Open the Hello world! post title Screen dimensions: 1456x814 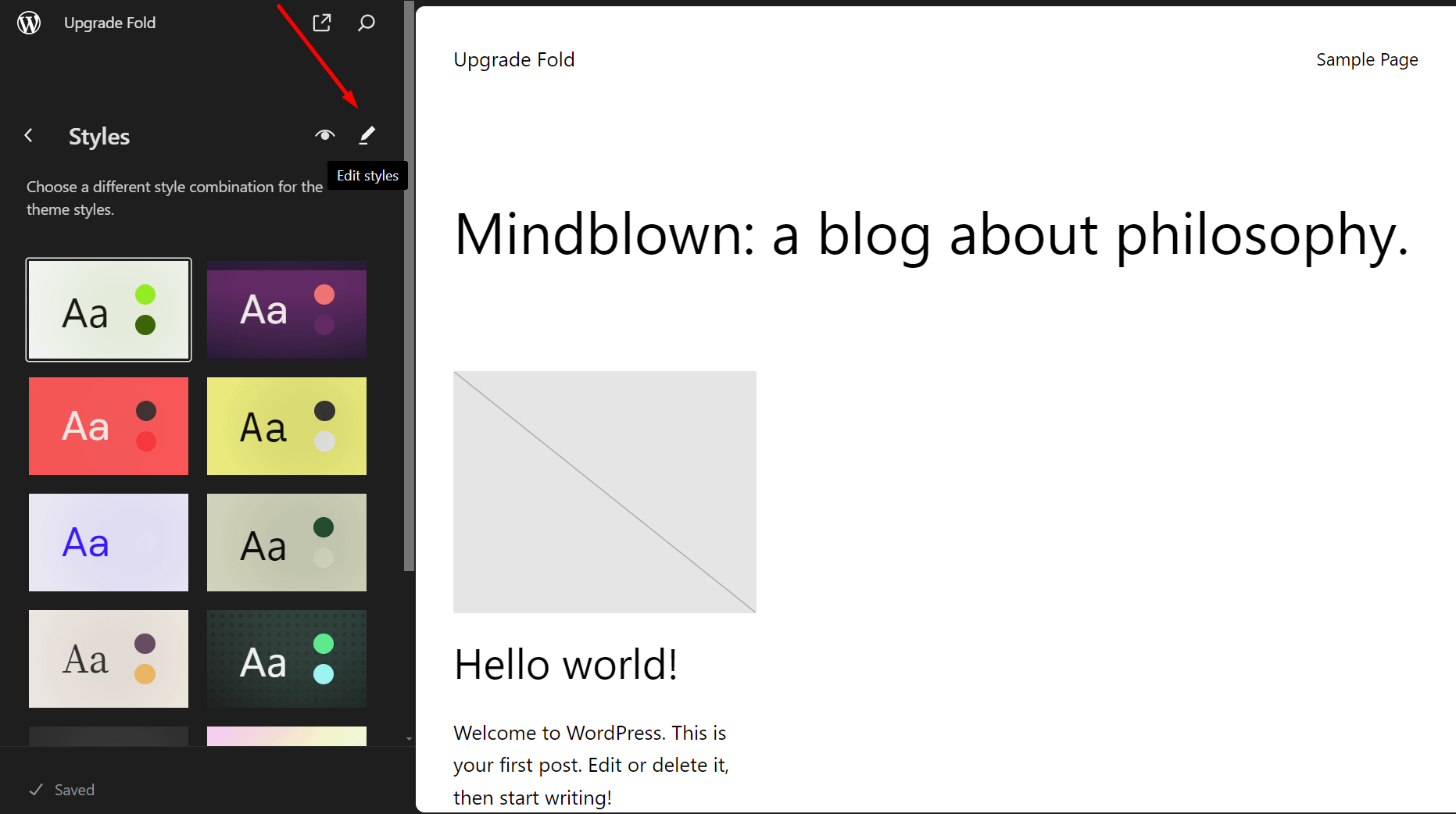click(x=566, y=665)
